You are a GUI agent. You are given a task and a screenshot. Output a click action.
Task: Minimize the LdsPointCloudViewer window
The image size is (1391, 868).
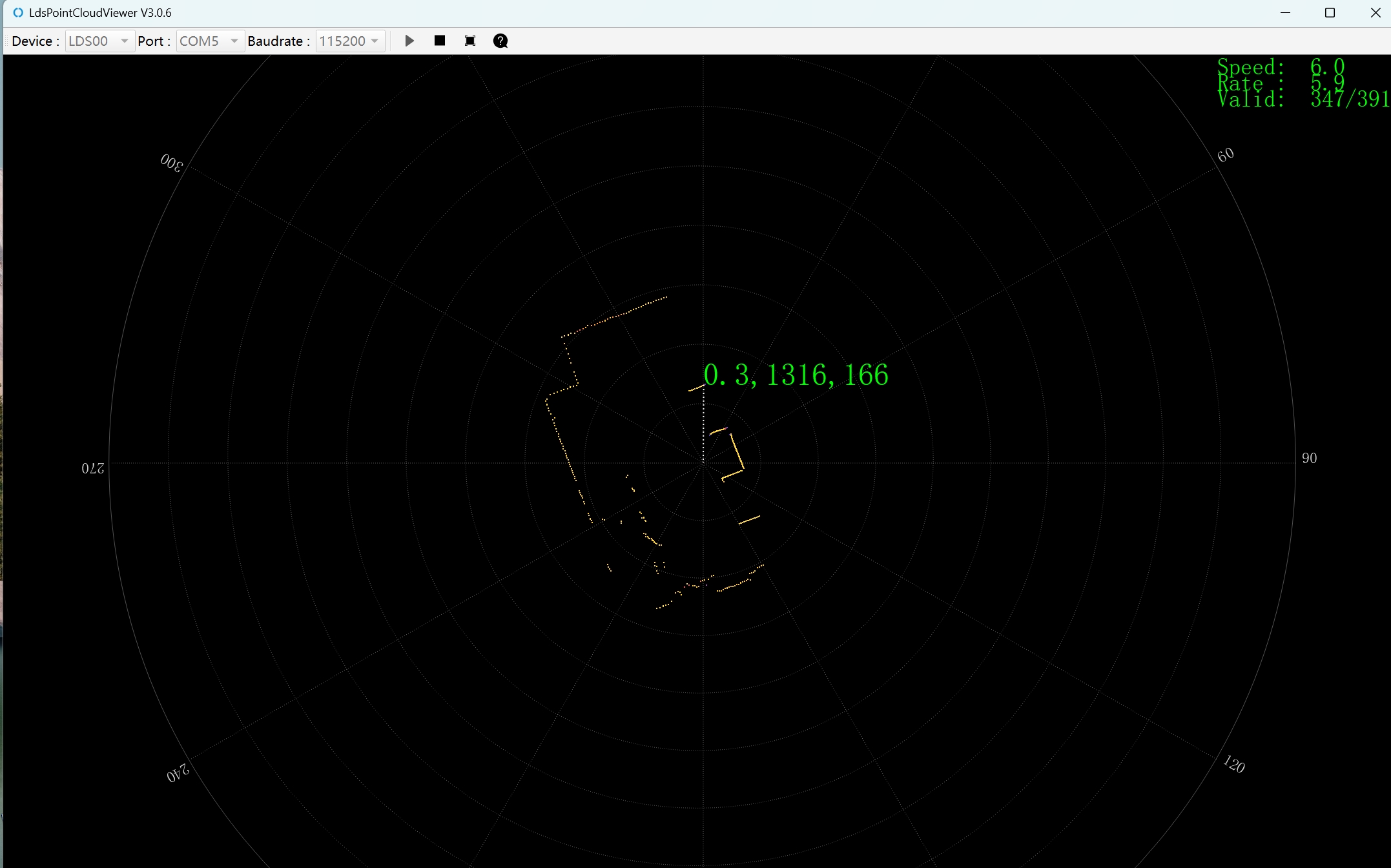pos(1285,13)
